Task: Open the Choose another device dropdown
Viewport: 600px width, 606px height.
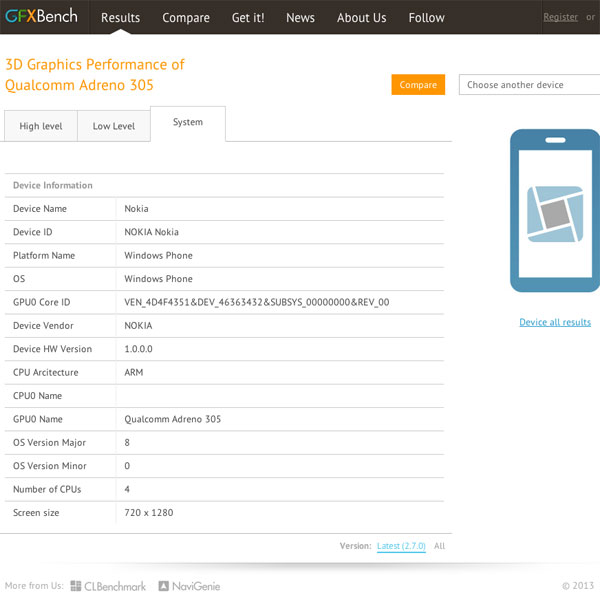Action: pos(529,85)
